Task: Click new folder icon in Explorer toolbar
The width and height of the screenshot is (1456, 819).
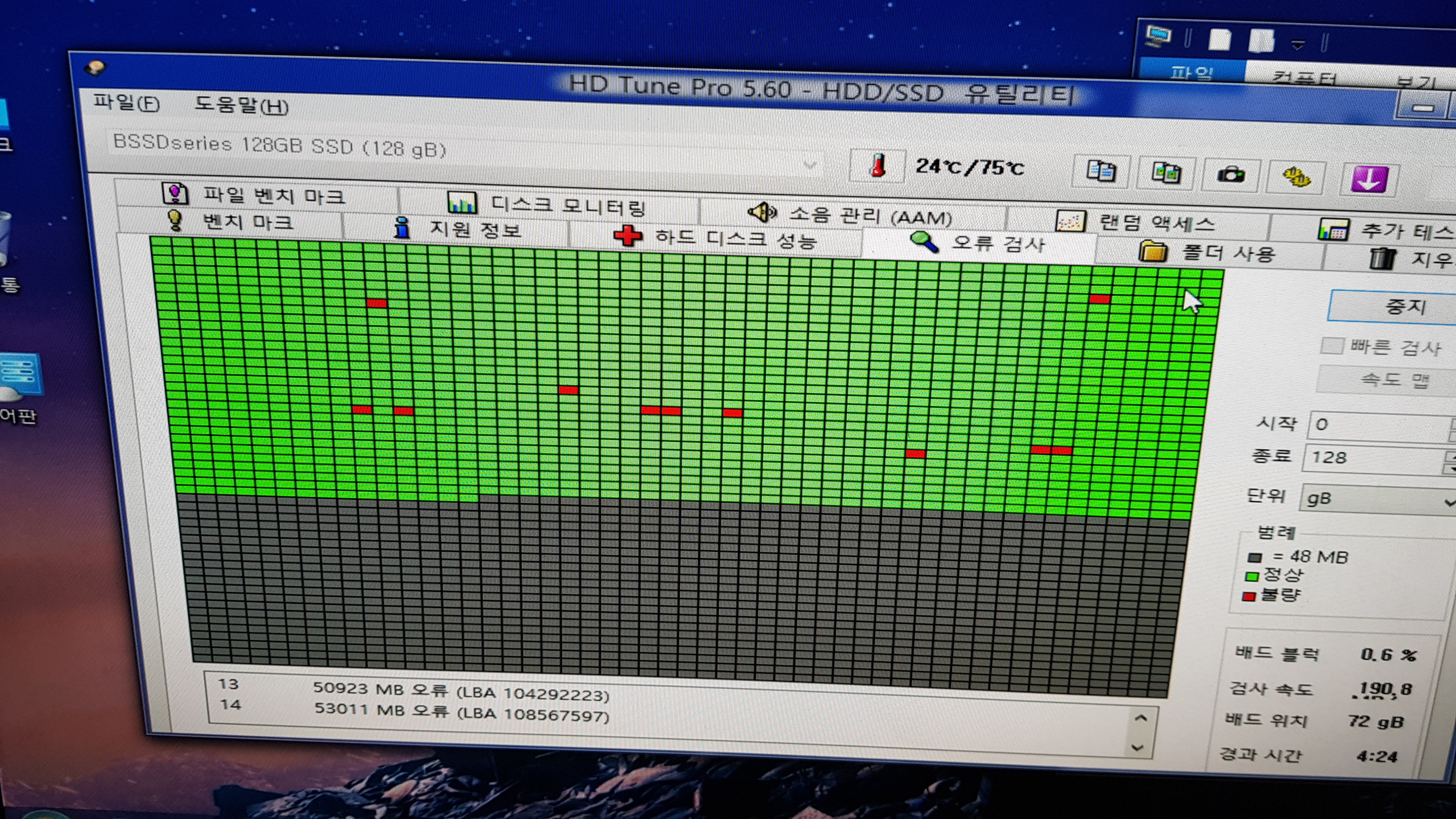Action: tap(1261, 41)
